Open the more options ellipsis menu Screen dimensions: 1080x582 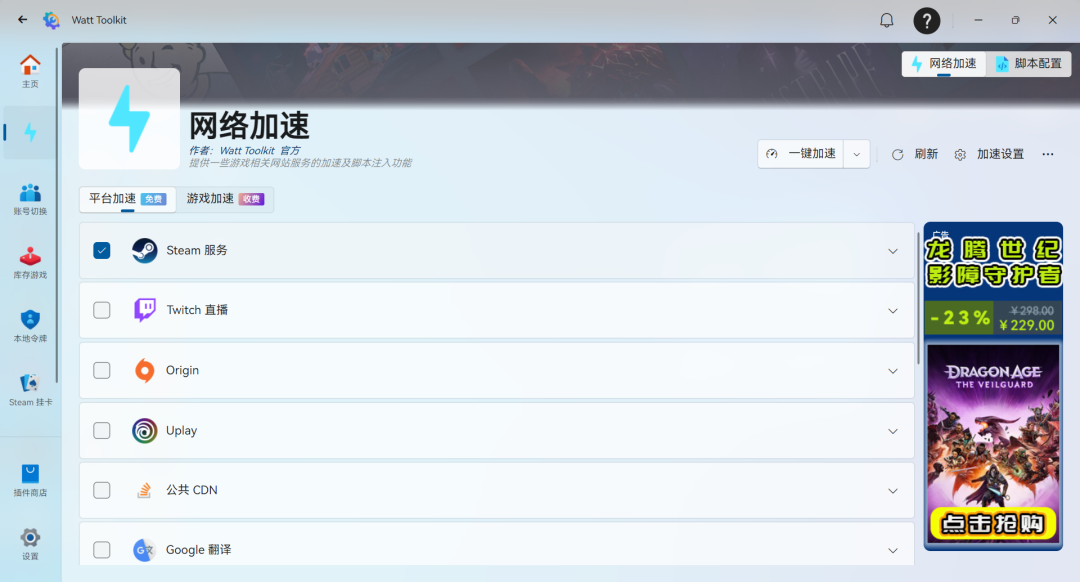tap(1048, 154)
